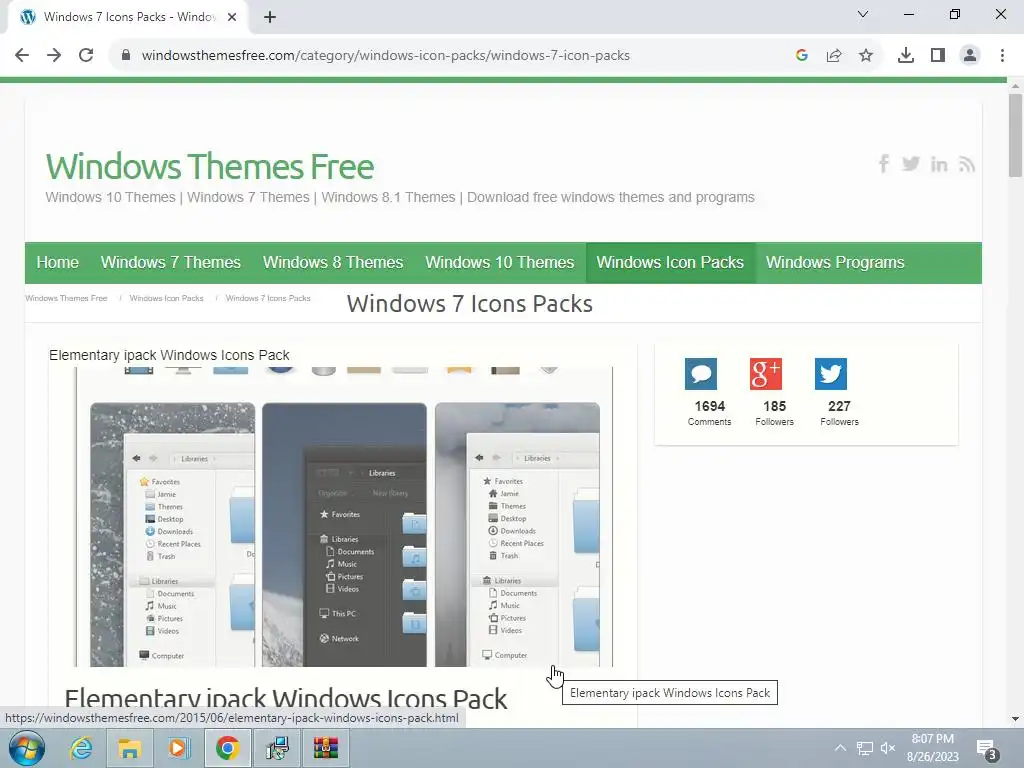Image resolution: width=1024 pixels, height=768 pixels.
Task: Open the site's LinkedIn icon
Action: [x=939, y=165]
